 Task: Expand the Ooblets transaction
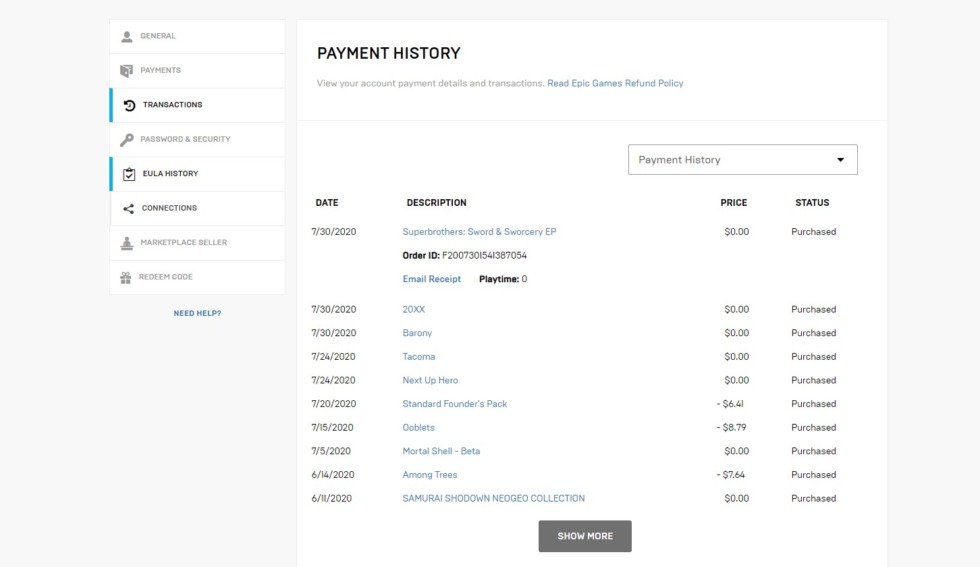418,428
